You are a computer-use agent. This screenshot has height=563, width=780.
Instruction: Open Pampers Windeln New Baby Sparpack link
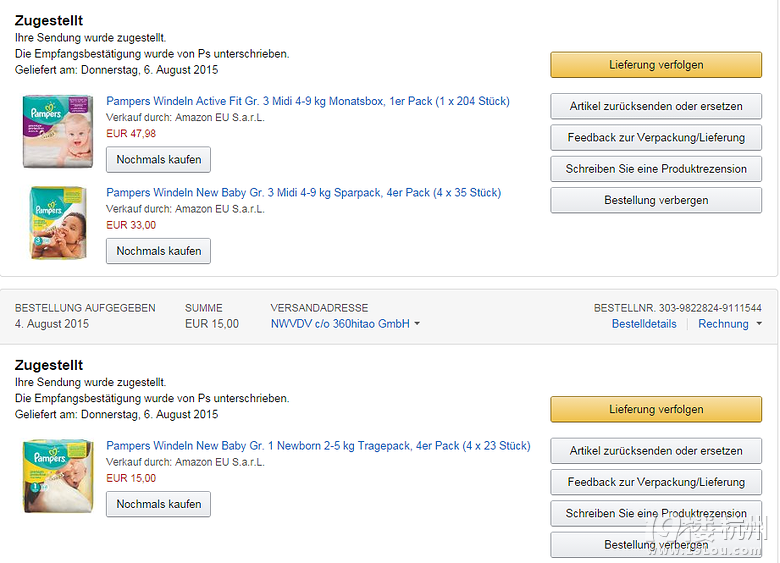click(x=303, y=193)
